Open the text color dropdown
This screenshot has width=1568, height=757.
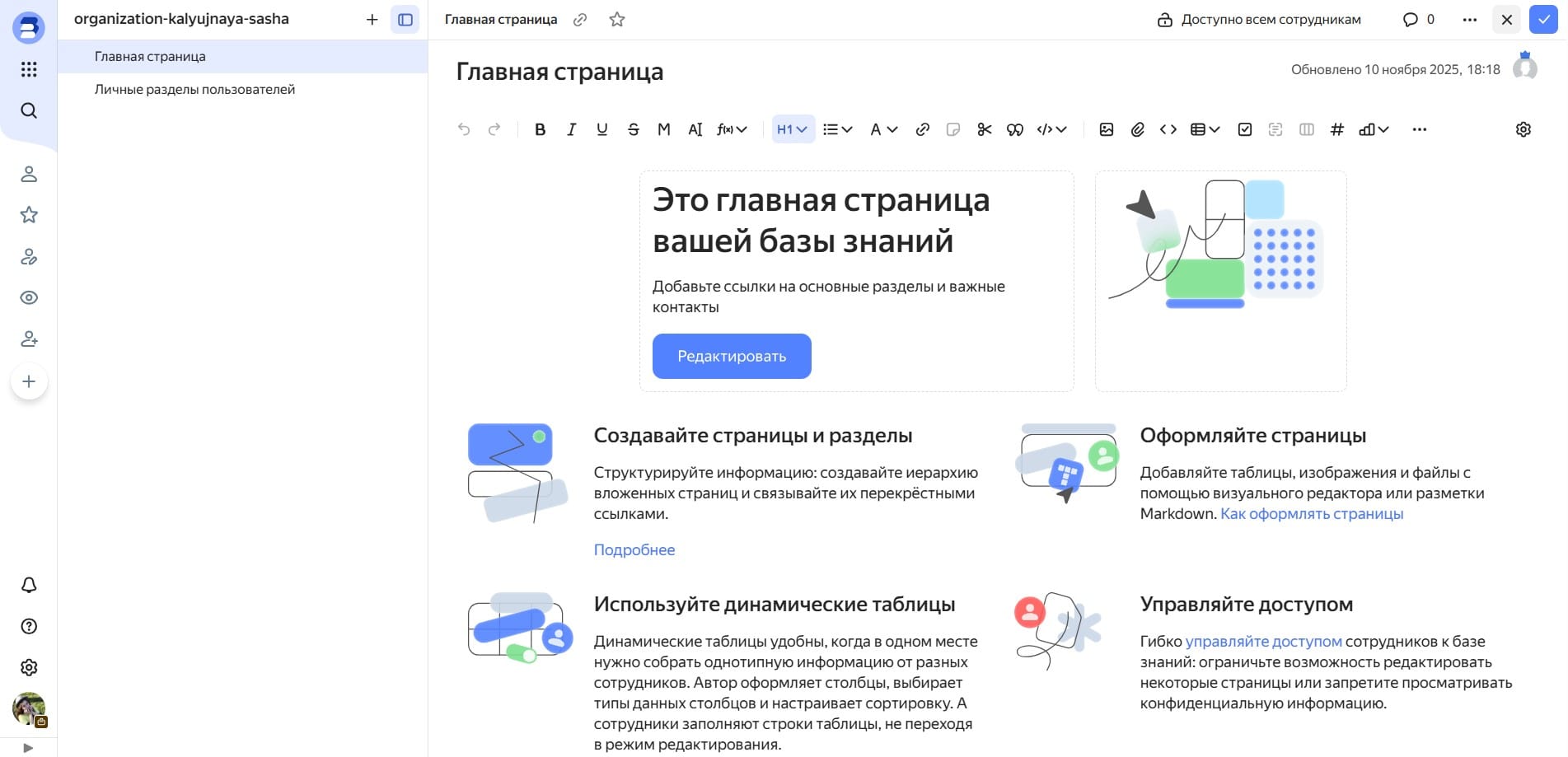point(883,129)
